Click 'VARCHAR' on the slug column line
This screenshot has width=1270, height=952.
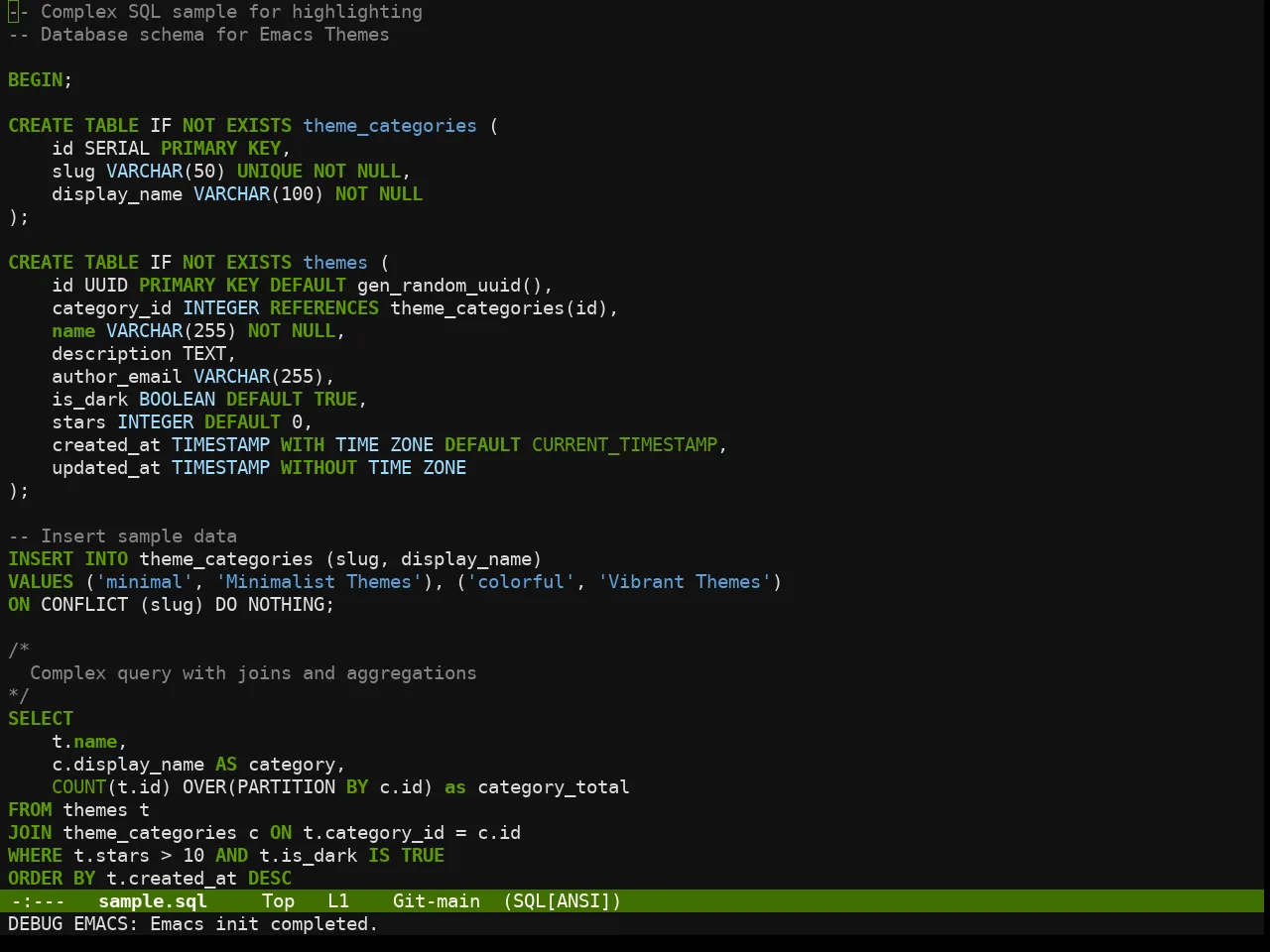[x=145, y=172]
